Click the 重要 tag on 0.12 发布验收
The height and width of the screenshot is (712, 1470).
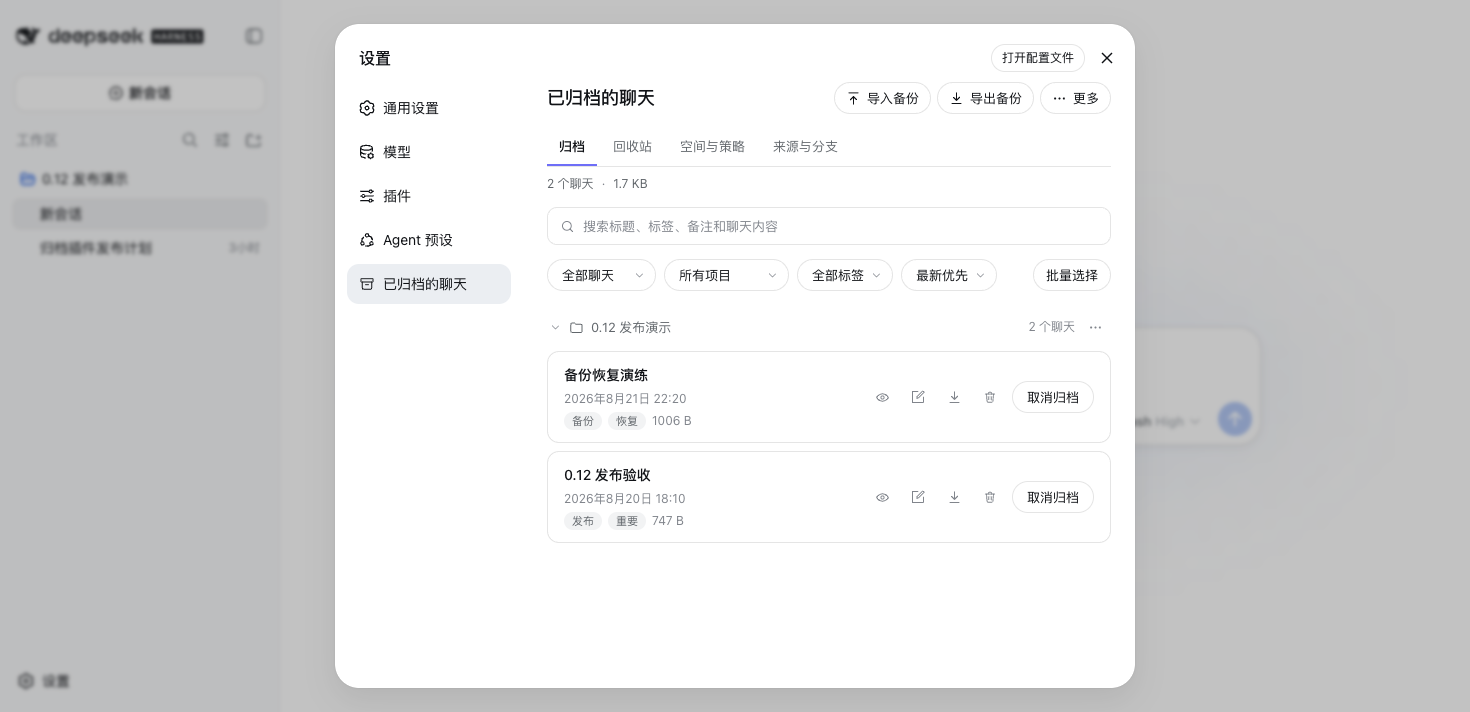click(x=627, y=521)
